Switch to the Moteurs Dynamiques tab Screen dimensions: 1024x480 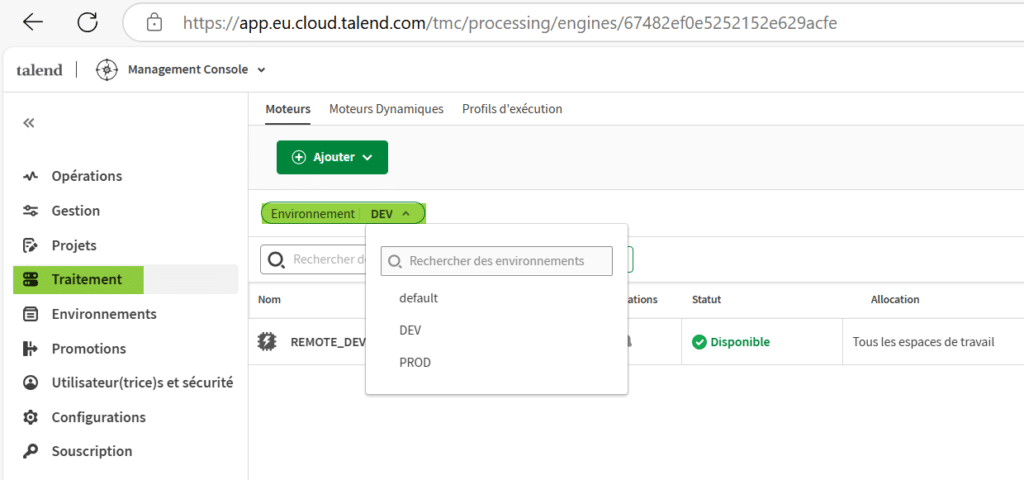tap(386, 109)
